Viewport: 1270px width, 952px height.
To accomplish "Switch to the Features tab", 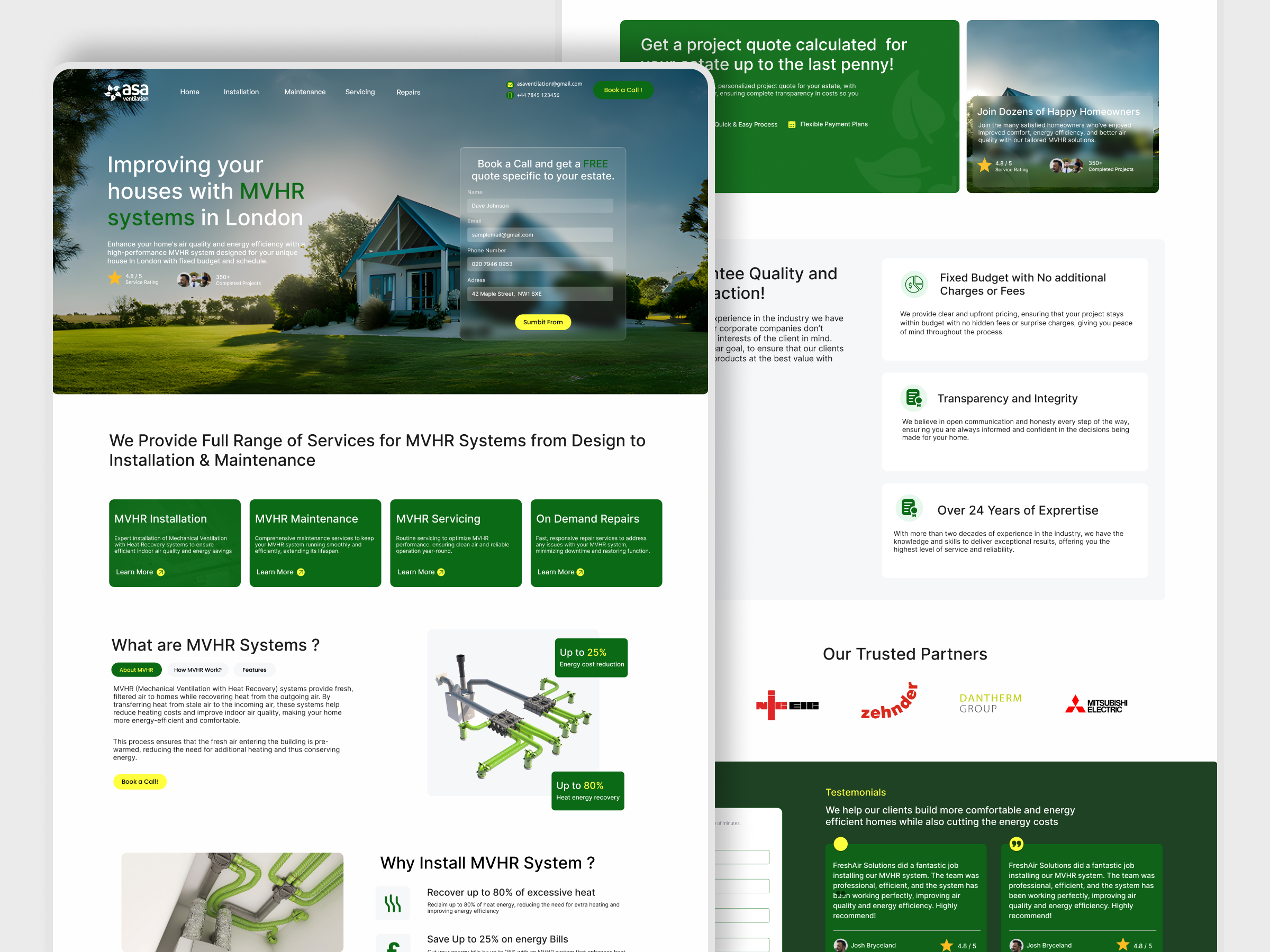I will (255, 670).
